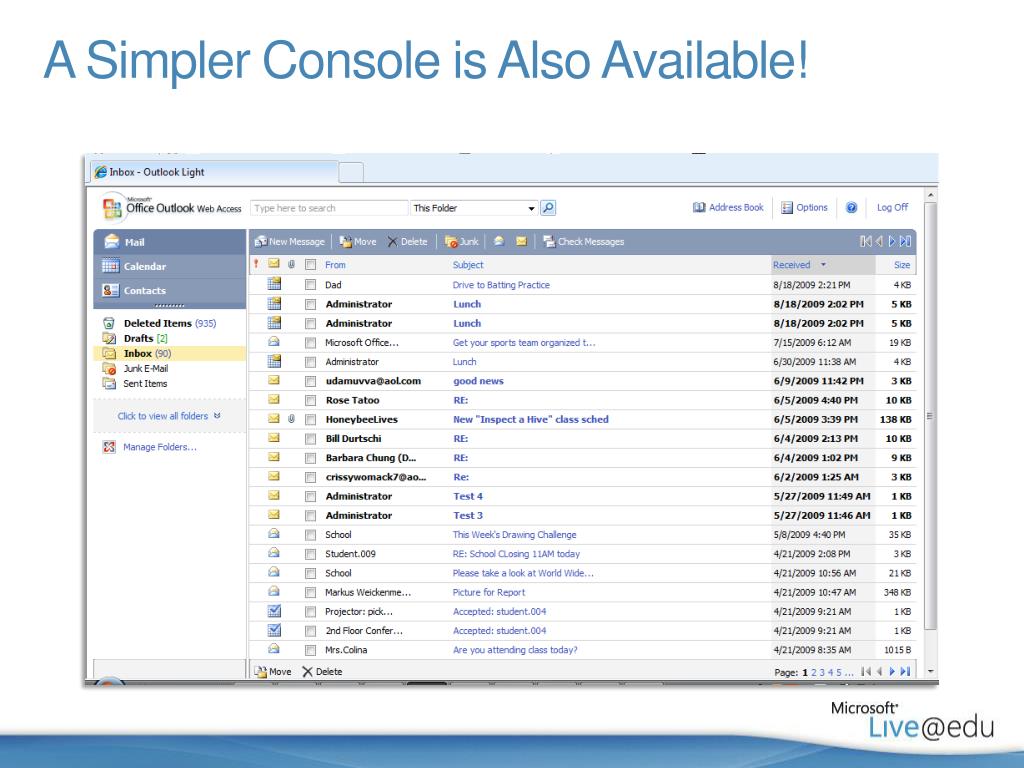Go to last page in bottom pager
The height and width of the screenshot is (768, 1024).
(905, 671)
